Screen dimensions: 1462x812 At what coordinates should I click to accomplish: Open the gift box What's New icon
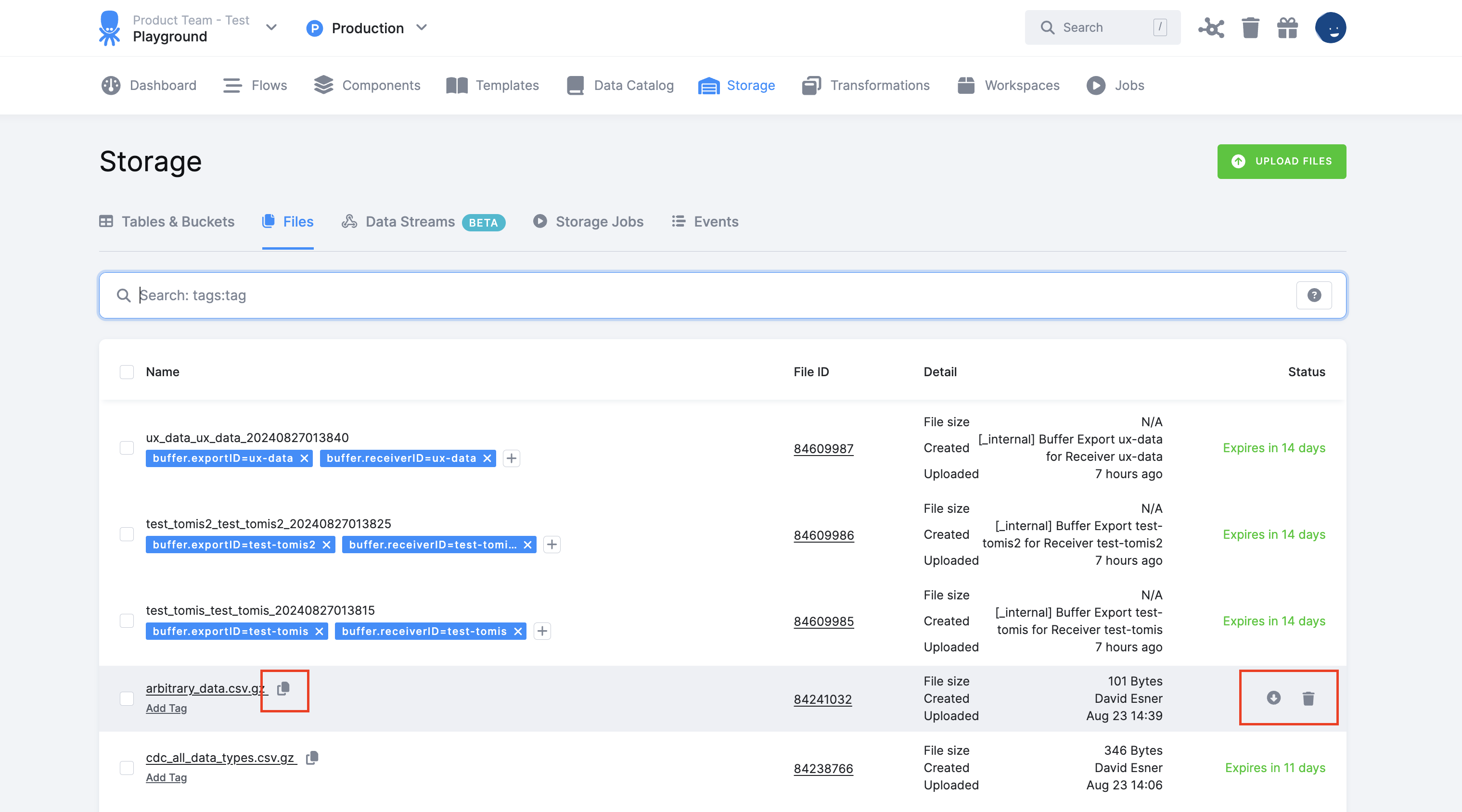point(1287,27)
